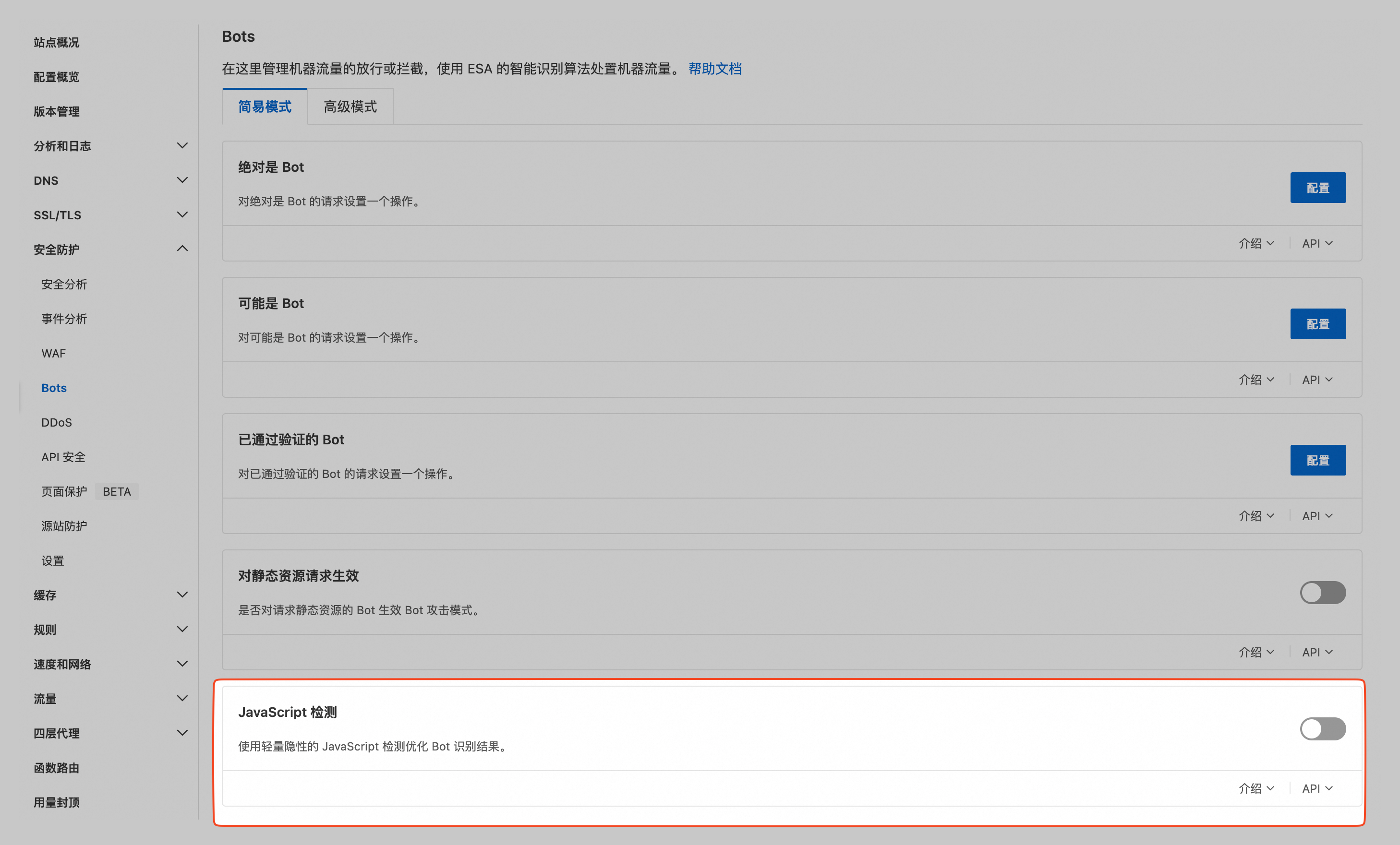Enable the JavaScript 检测 toggle
Screen dimensions: 1400x845
(x=1322, y=728)
